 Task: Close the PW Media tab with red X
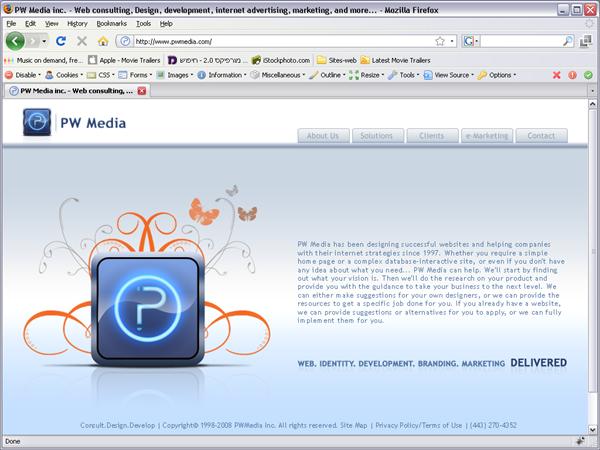[x=142, y=91]
